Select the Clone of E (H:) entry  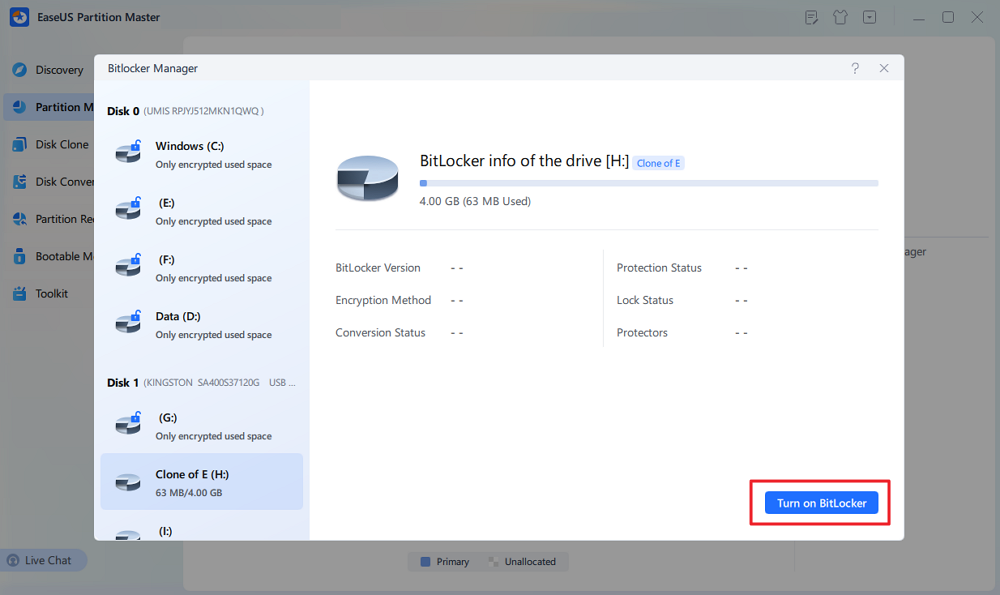202,481
